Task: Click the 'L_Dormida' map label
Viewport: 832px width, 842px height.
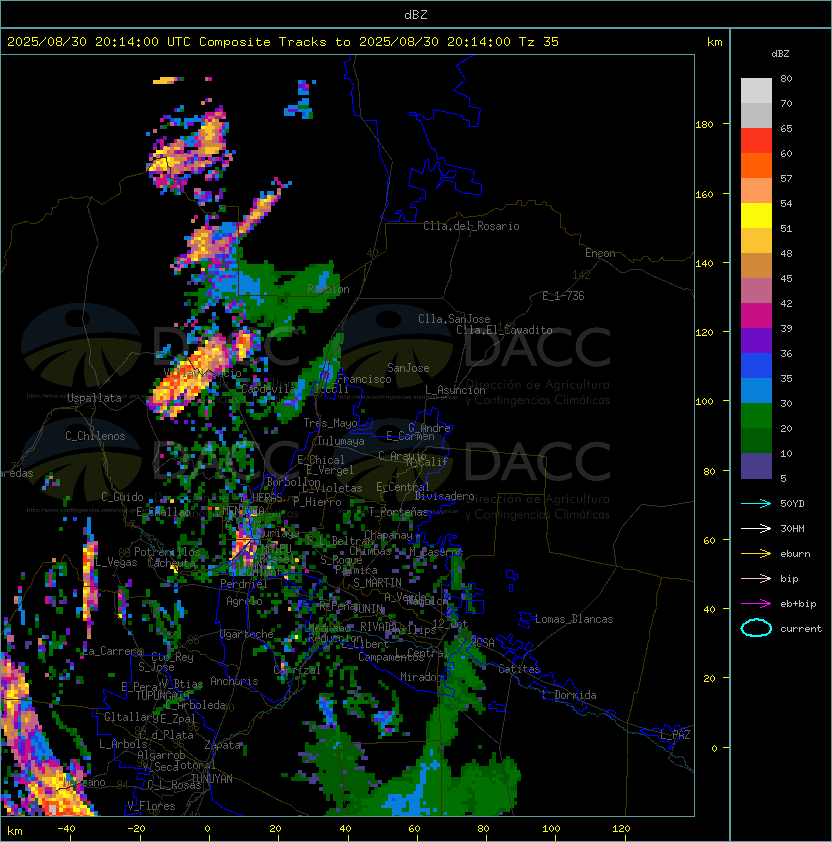Action: pos(569,695)
